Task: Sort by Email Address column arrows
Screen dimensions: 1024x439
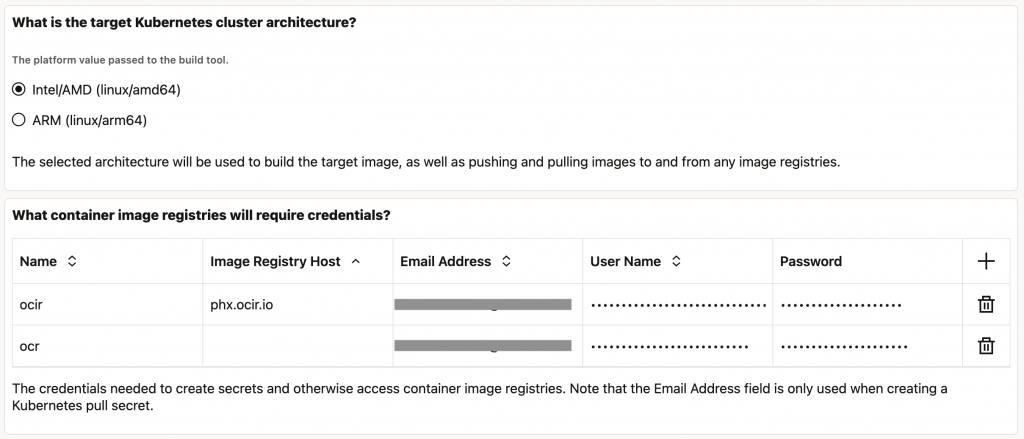Action: click(506, 261)
